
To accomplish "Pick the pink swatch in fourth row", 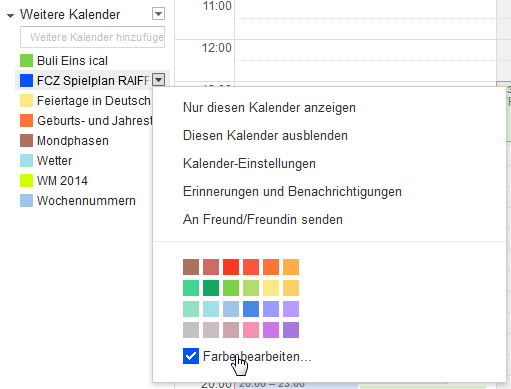I will pos(251,330).
